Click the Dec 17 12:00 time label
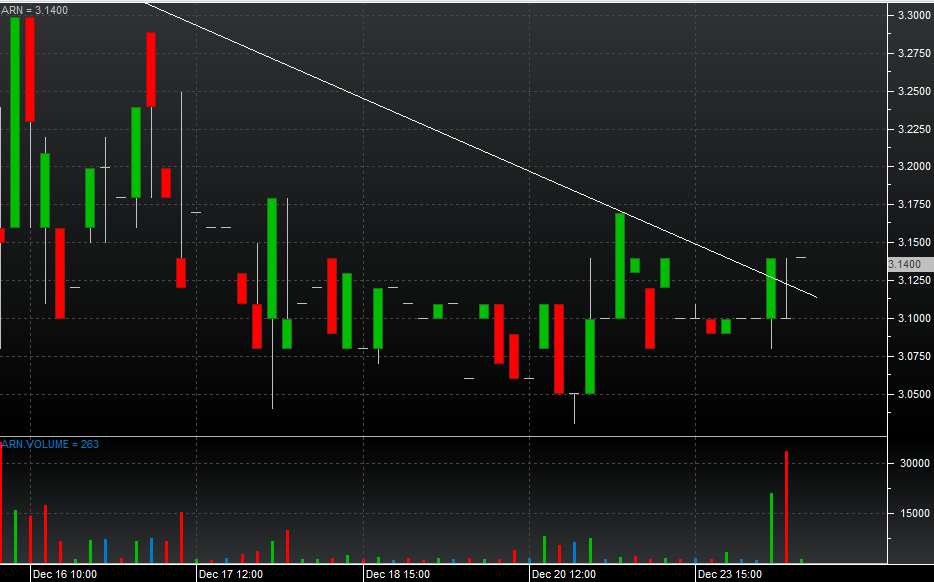 [230, 574]
